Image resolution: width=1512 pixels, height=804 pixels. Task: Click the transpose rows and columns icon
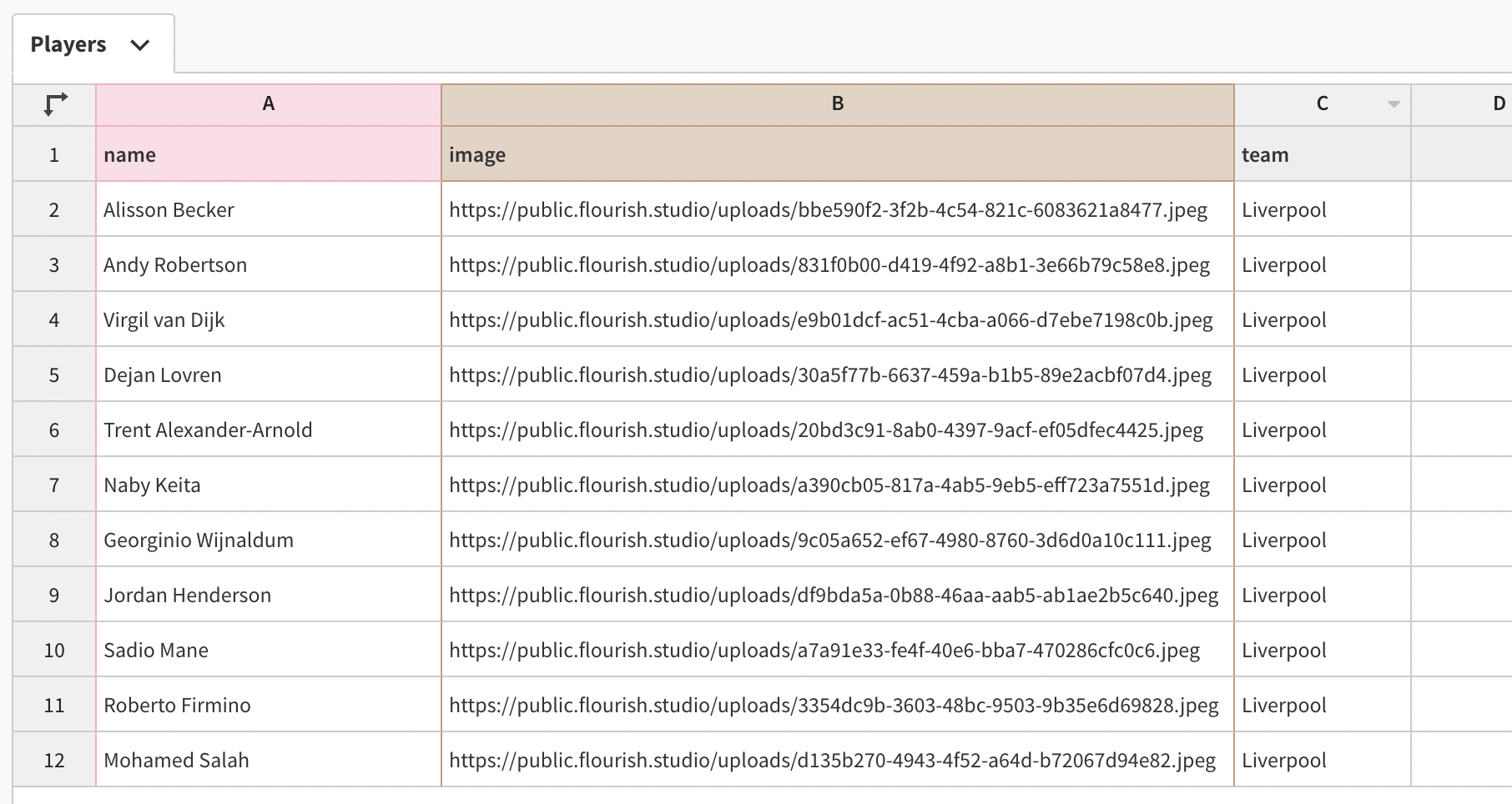[55, 104]
